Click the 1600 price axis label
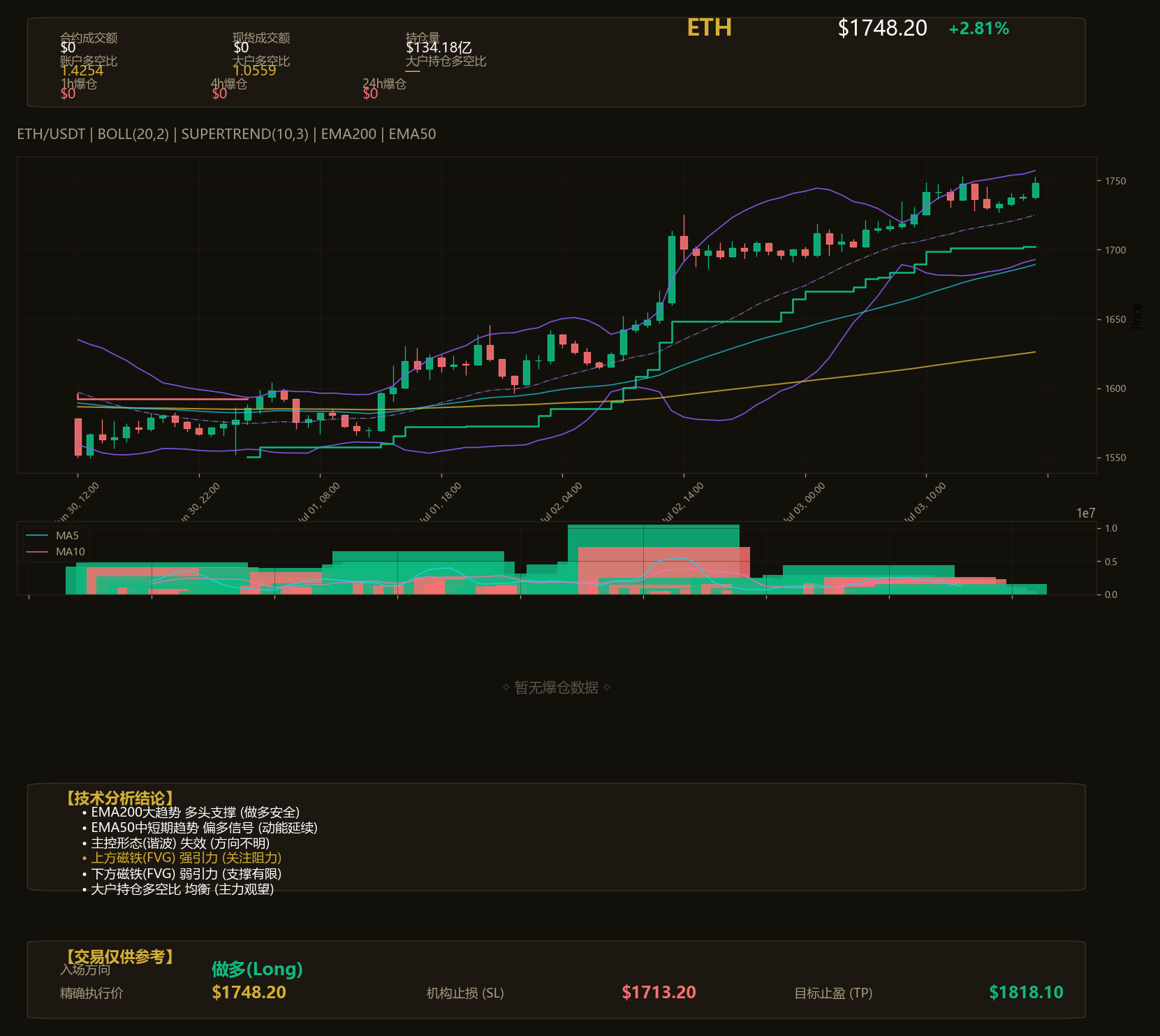 [x=1115, y=388]
